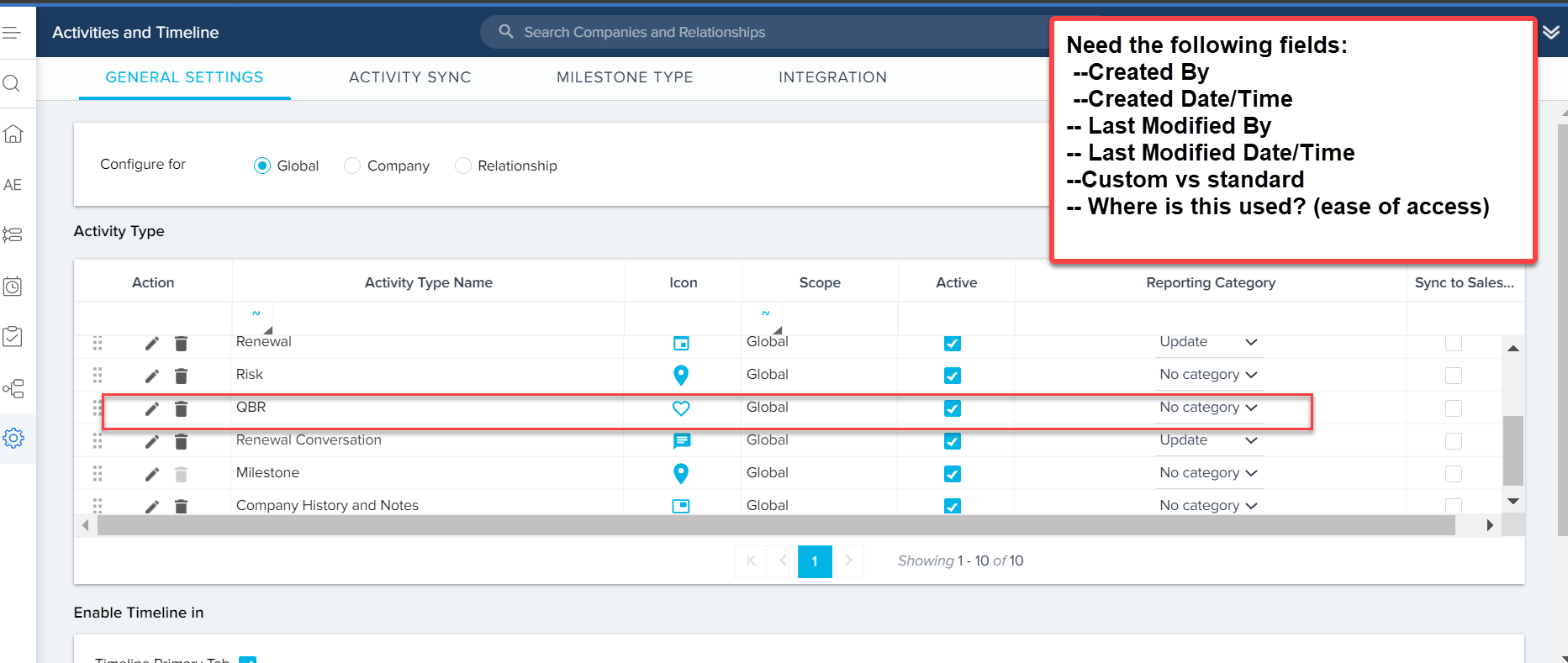Edit the Renewal activity type

click(151, 343)
